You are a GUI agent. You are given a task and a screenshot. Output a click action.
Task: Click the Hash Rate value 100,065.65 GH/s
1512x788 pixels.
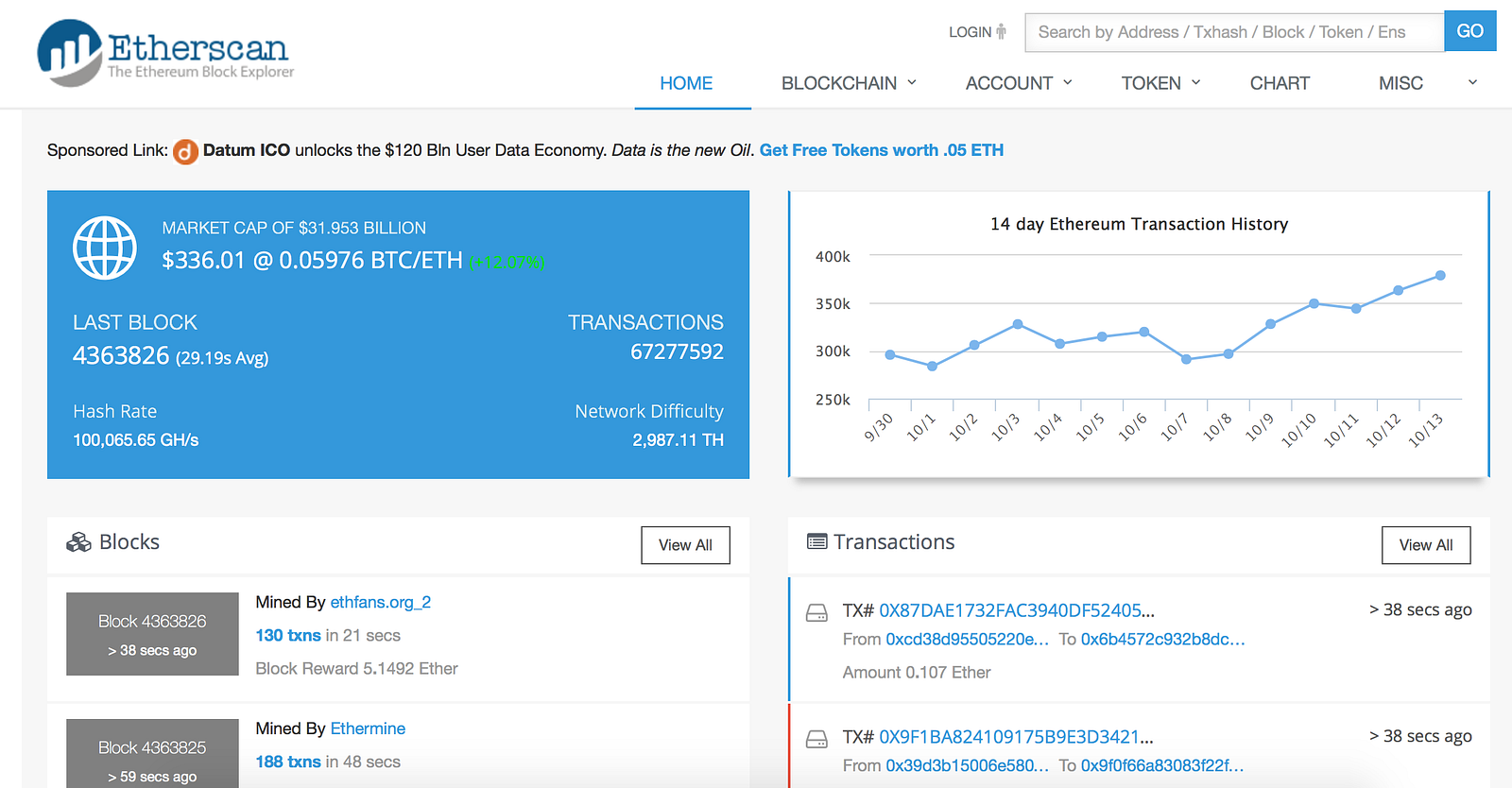point(136,440)
